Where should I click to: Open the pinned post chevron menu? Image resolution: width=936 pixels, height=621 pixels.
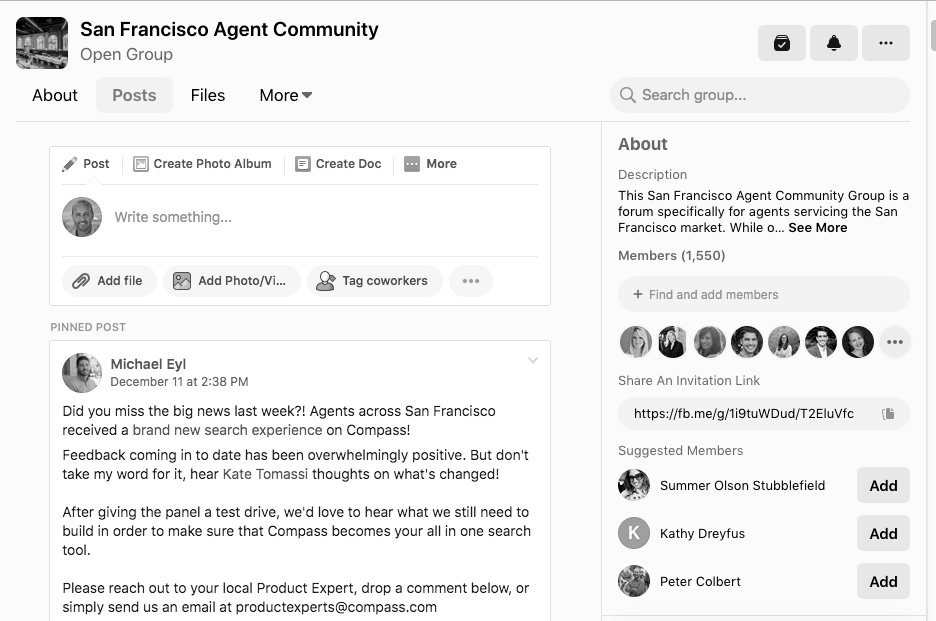tap(533, 361)
